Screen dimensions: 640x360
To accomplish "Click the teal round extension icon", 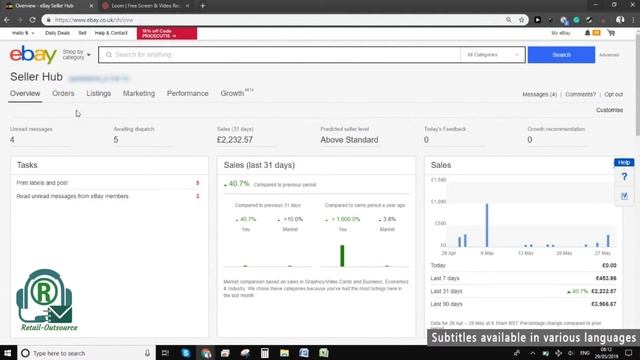I will (576, 20).
